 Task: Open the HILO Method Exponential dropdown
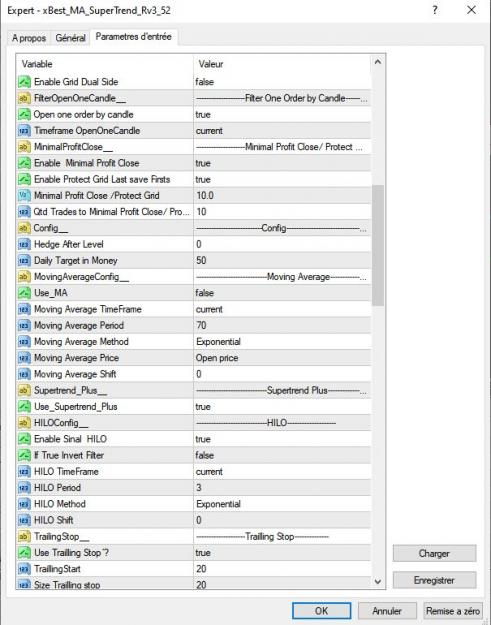[282, 504]
